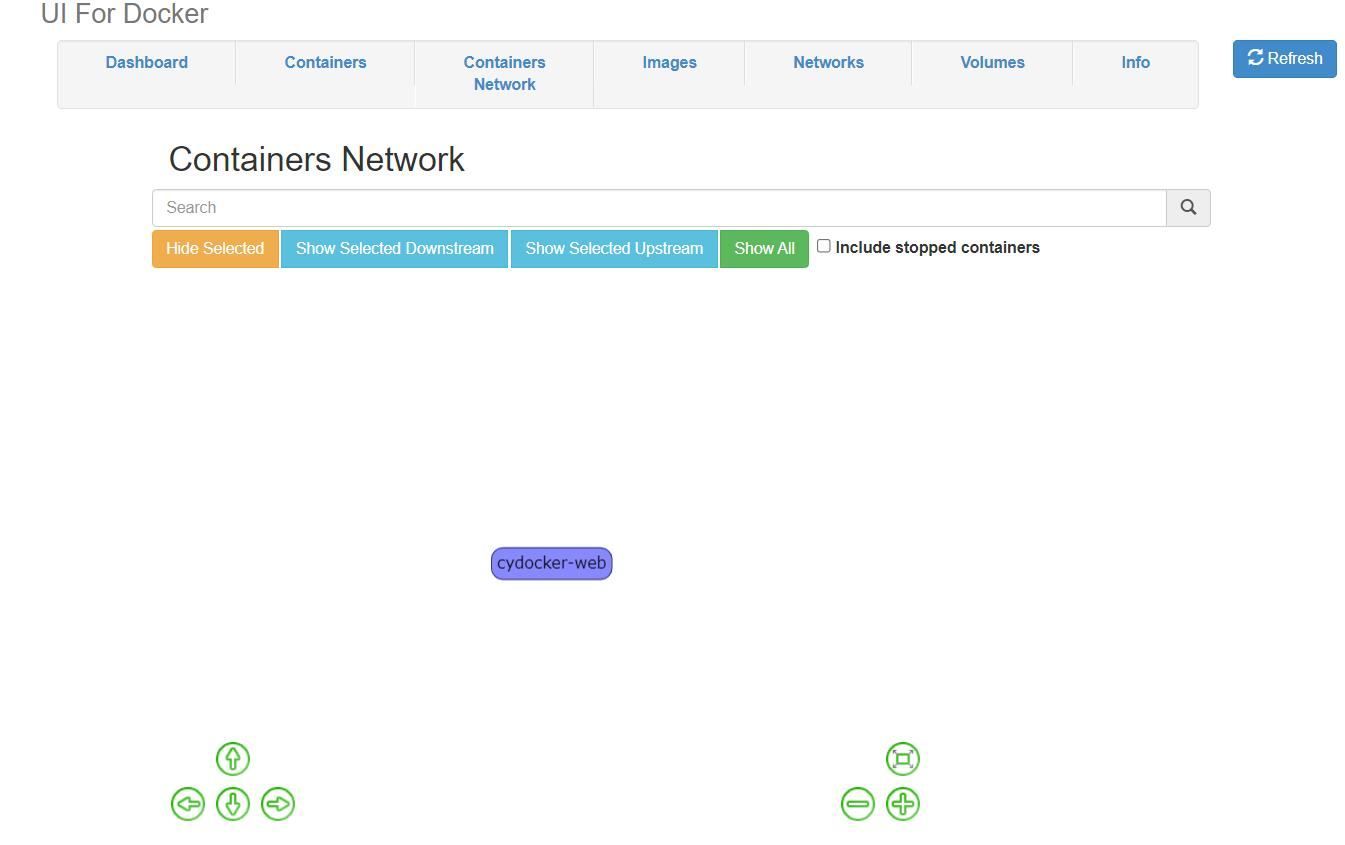Go to the Containers tab
This screenshot has height=845, width=1345.
[x=326, y=62]
